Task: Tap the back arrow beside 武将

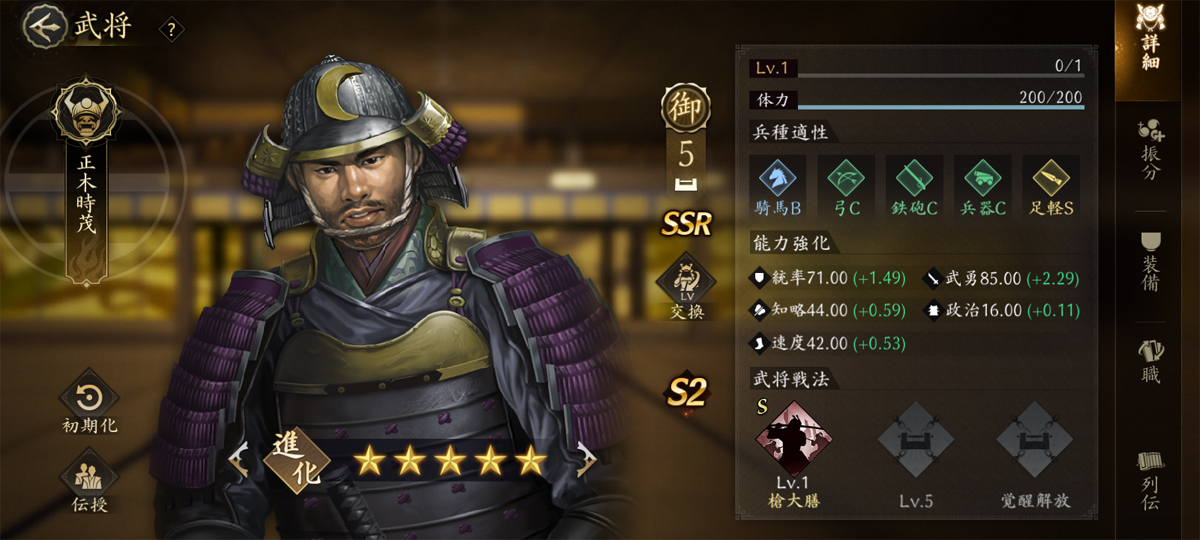Action: click(43, 26)
